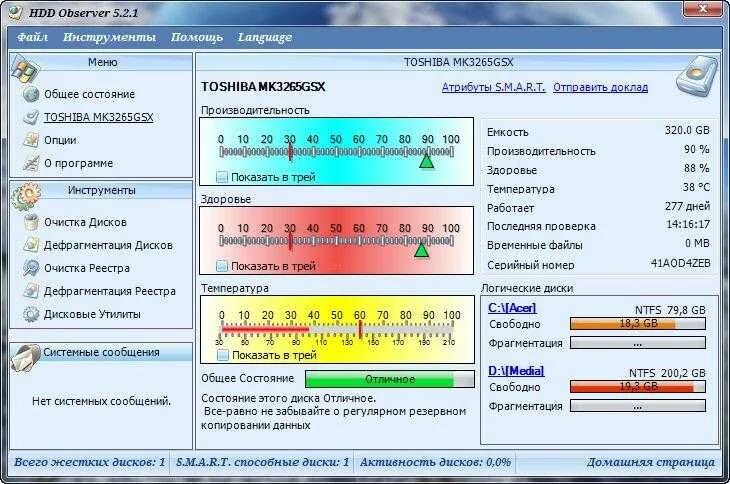Click the Windows flag icon in Меню header
This screenshot has height=484, width=730.
(25, 70)
